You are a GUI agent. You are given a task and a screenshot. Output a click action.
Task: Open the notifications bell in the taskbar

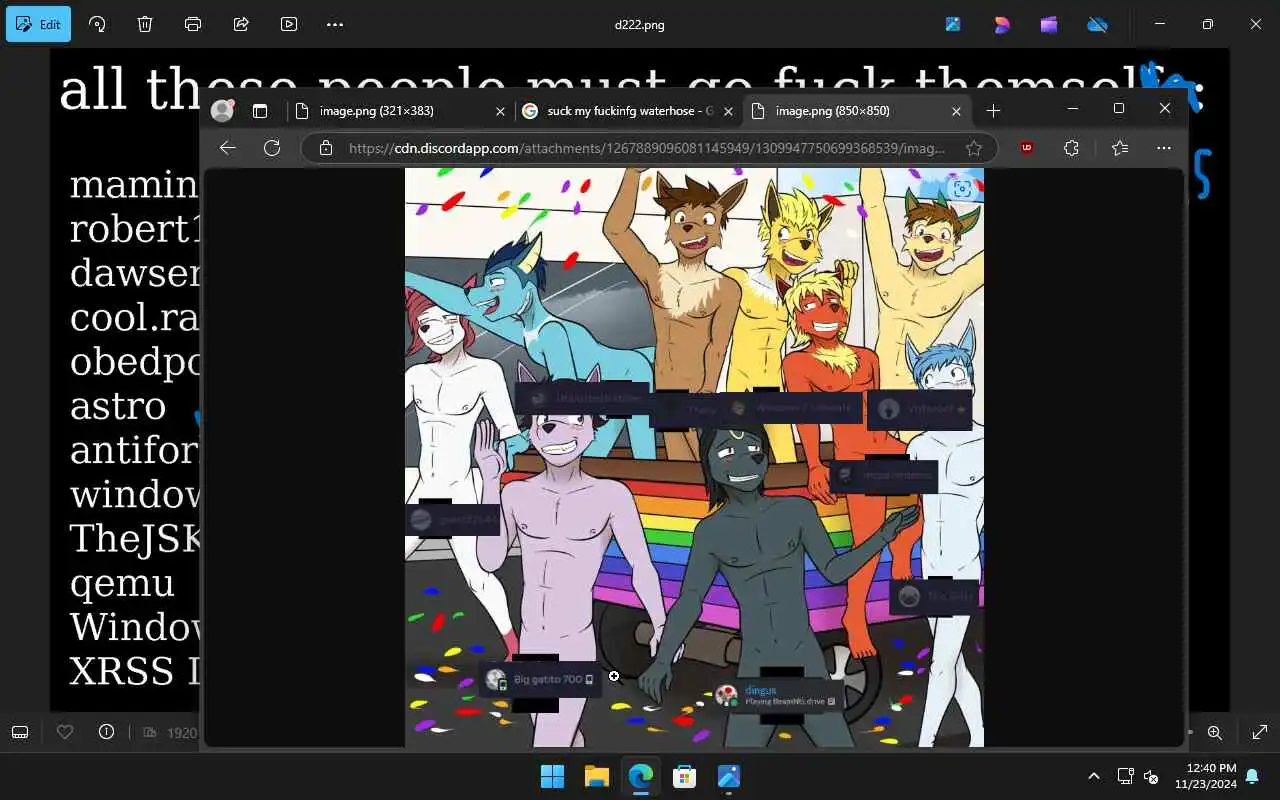point(1252,776)
